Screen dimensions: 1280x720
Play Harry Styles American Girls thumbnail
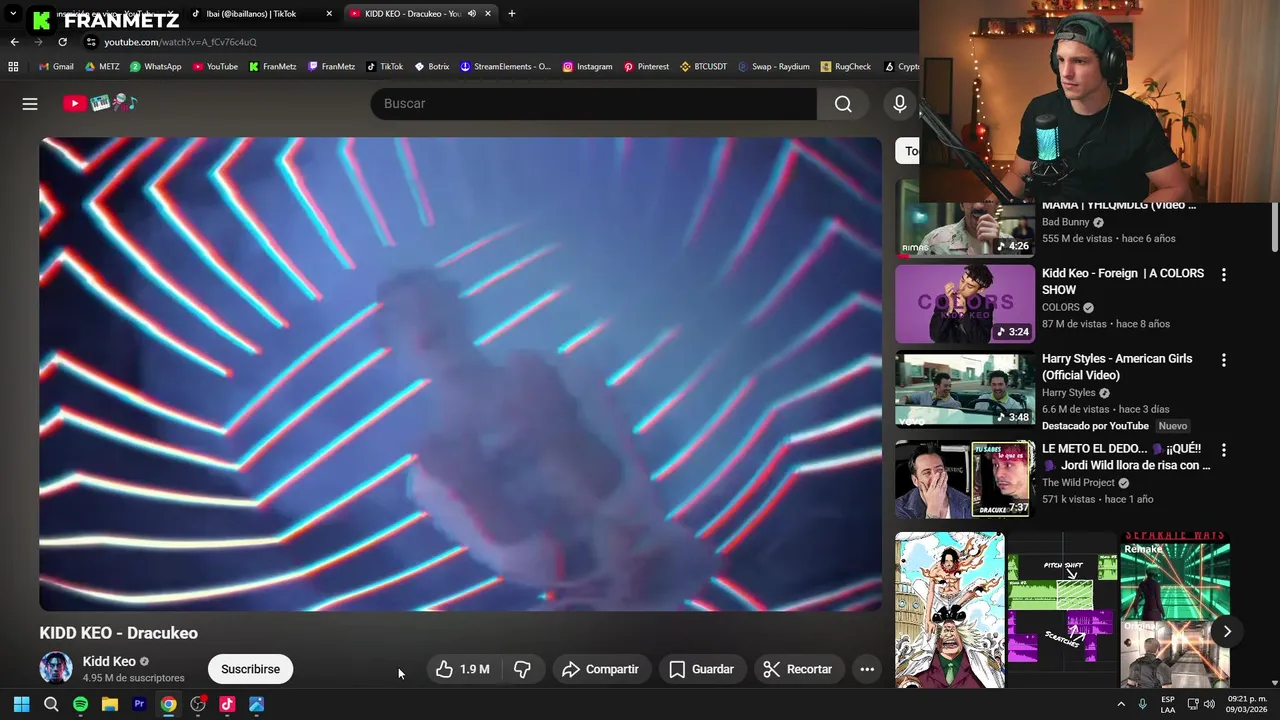(x=965, y=389)
